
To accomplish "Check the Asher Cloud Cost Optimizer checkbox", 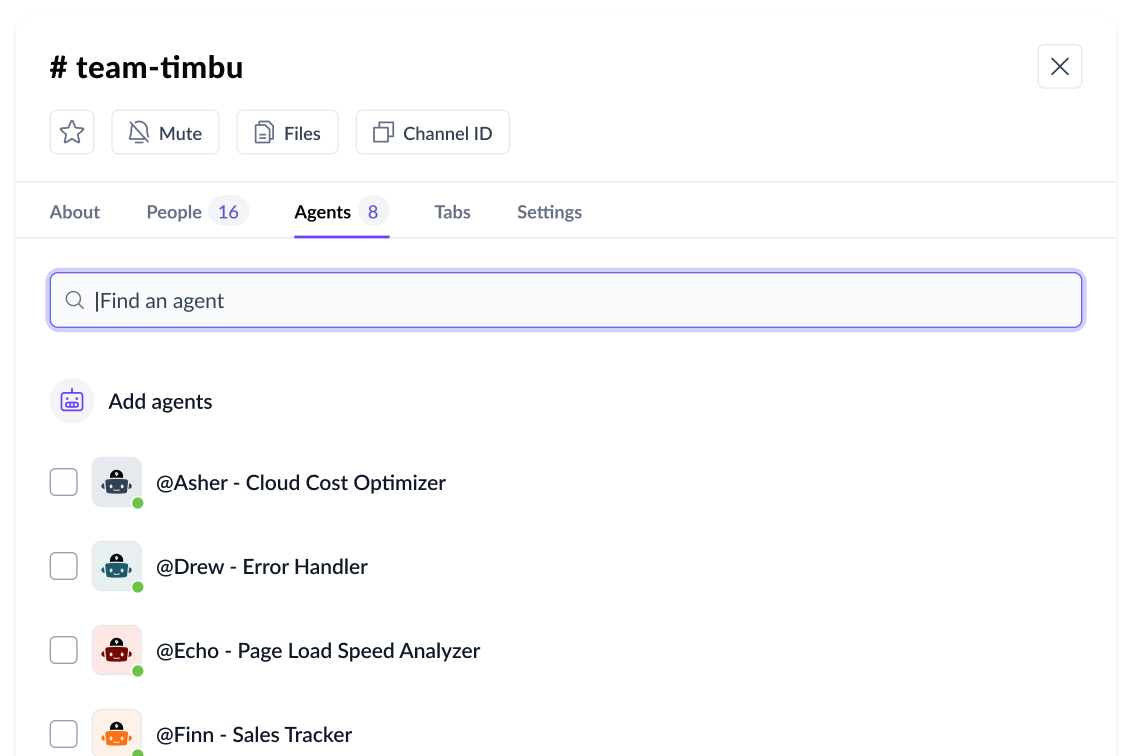I will point(64,483).
